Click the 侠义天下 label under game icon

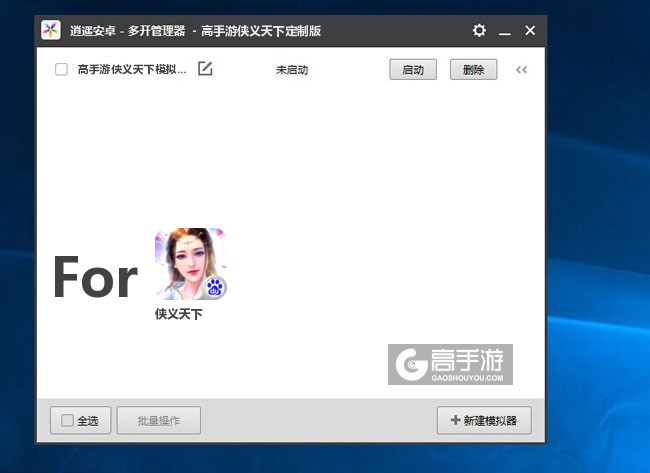point(179,314)
